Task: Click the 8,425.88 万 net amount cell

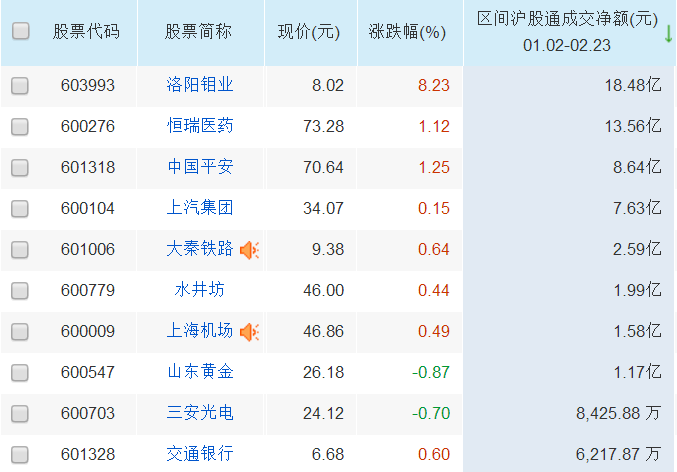Action: (618, 414)
